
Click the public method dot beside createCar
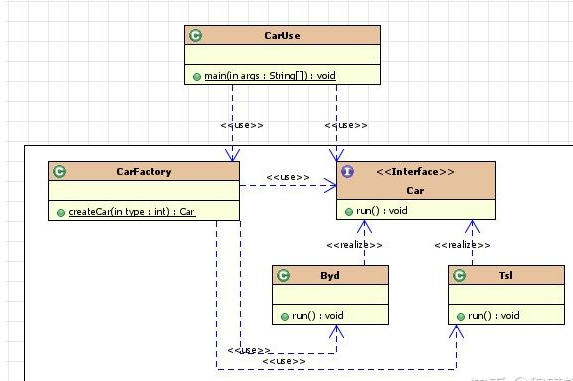[61, 213]
